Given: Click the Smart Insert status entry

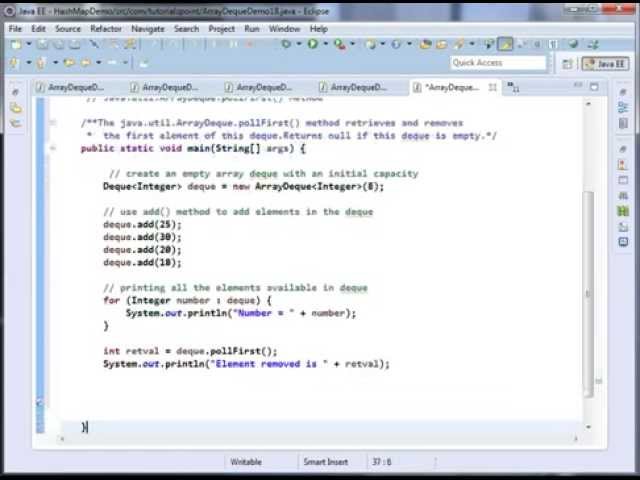Looking at the screenshot, I should pyautogui.click(x=325, y=462).
